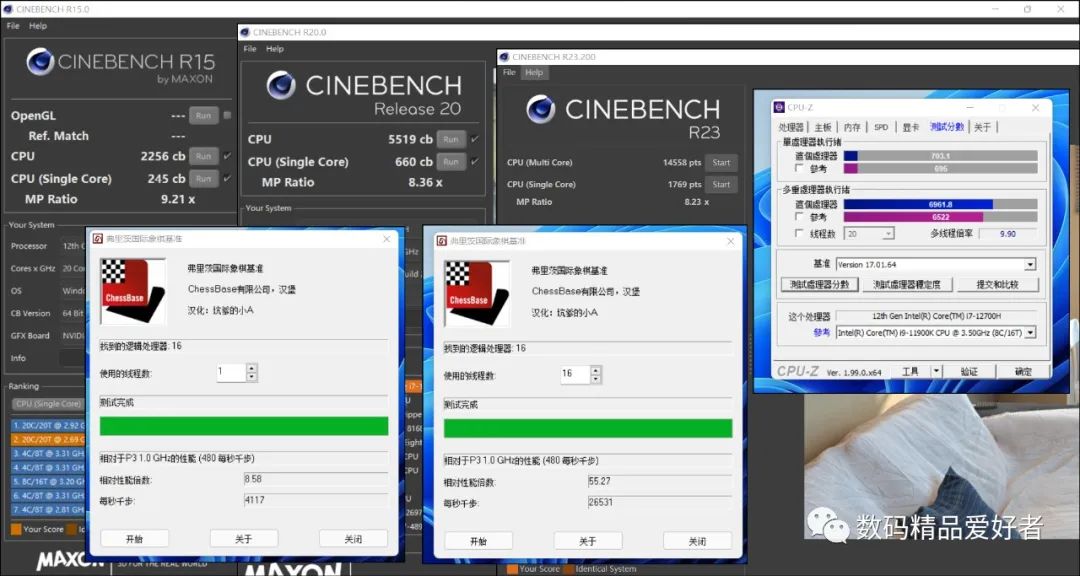
Task: Click 关于 in the 16-thread Fritz dialog
Action: [588, 541]
